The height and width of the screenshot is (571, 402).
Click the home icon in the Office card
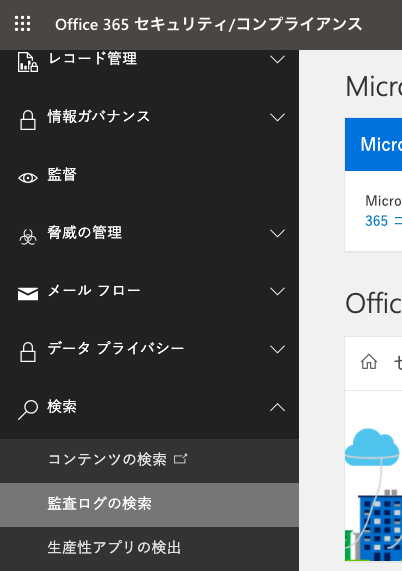369,362
